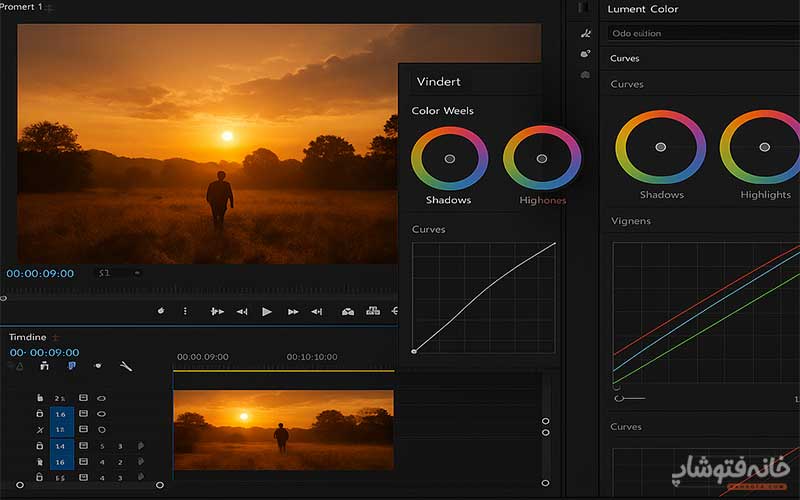Click the Vindert panel title
This screenshot has width=800, height=500.
click(x=438, y=82)
